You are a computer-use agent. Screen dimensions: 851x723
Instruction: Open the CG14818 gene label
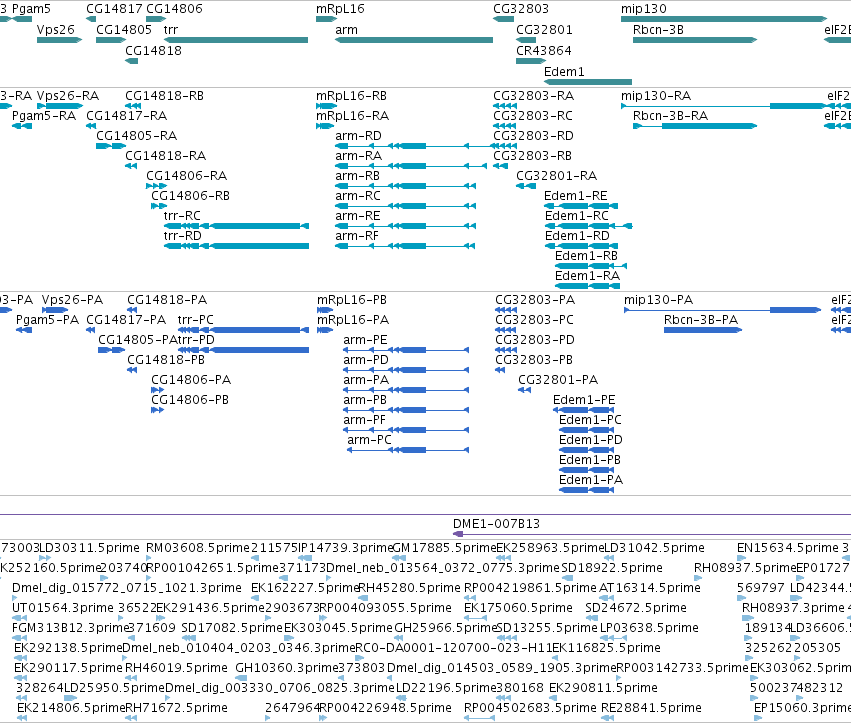(153, 50)
